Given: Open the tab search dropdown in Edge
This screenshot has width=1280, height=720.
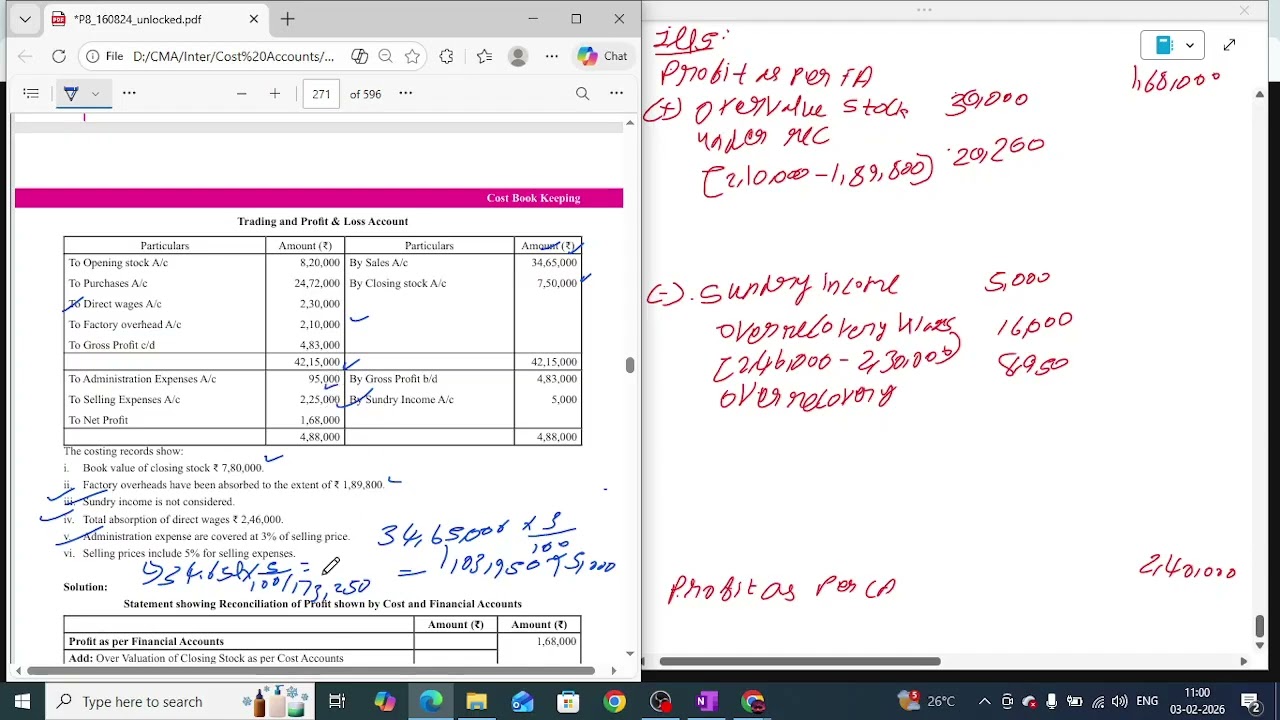Looking at the screenshot, I should 25,19.
